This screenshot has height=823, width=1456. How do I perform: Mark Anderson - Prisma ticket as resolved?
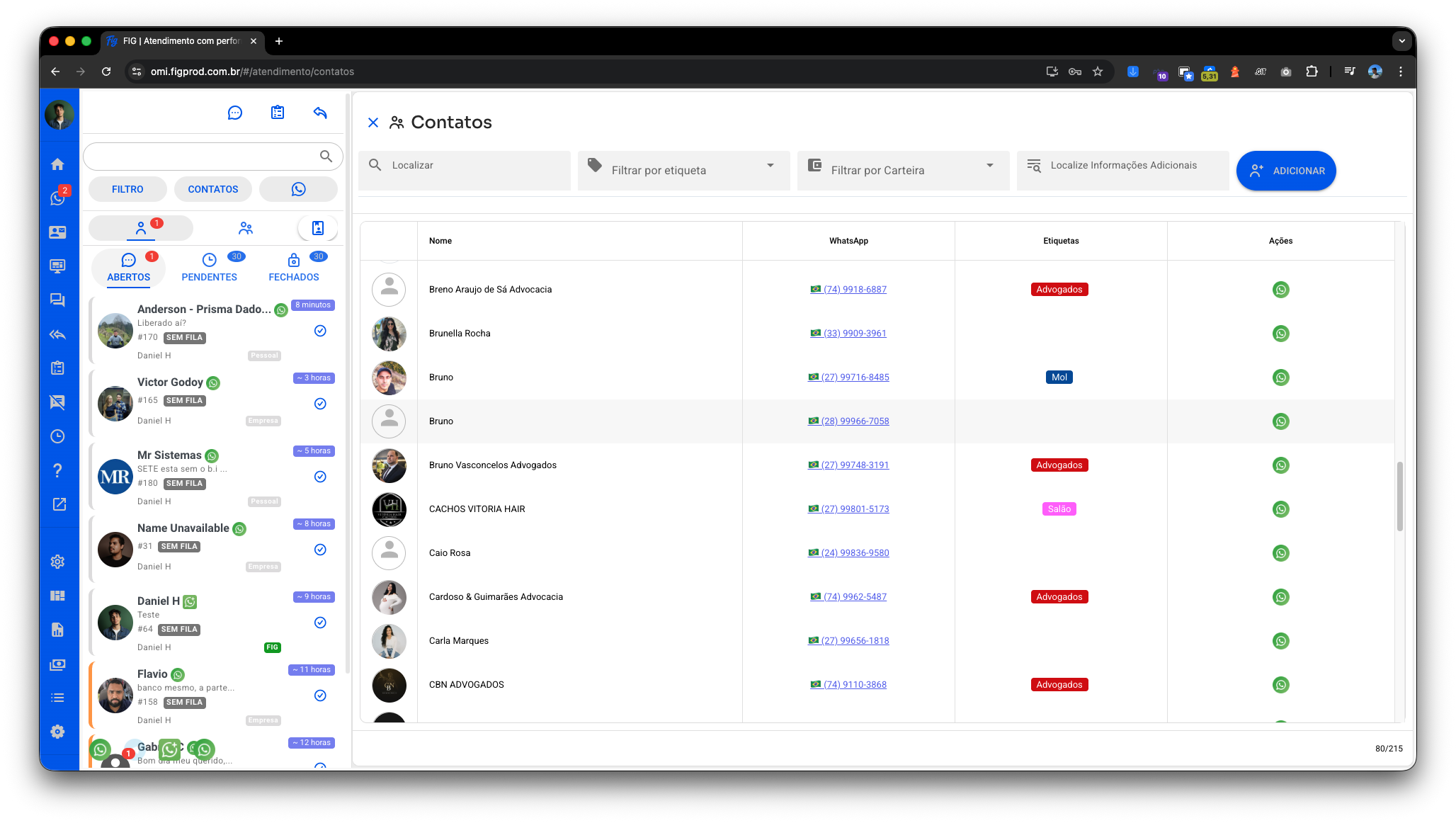click(x=320, y=331)
